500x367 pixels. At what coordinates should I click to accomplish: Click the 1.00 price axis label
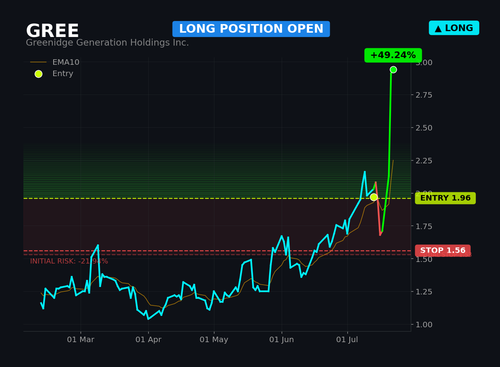[x=424, y=324]
